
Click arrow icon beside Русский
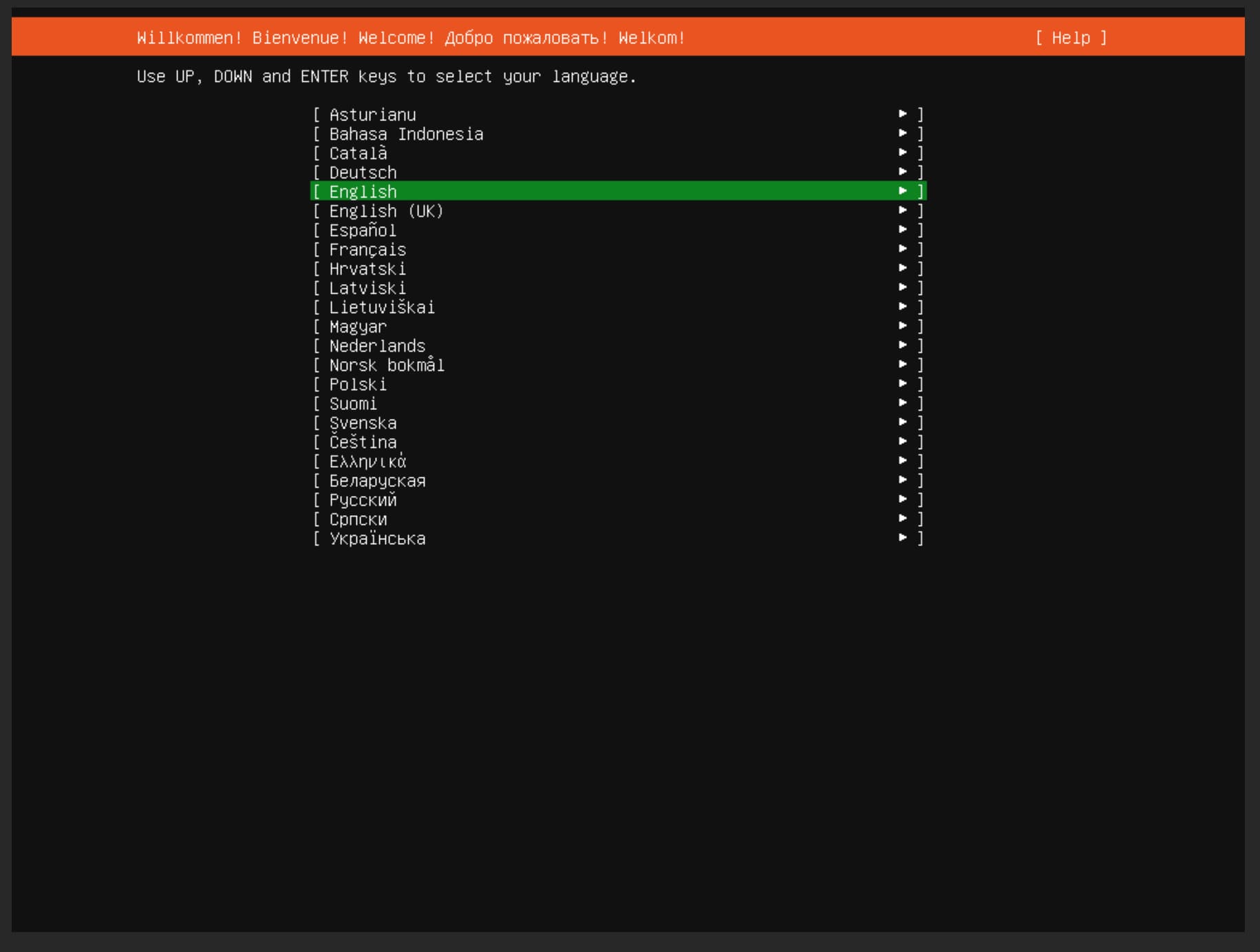[x=903, y=499]
